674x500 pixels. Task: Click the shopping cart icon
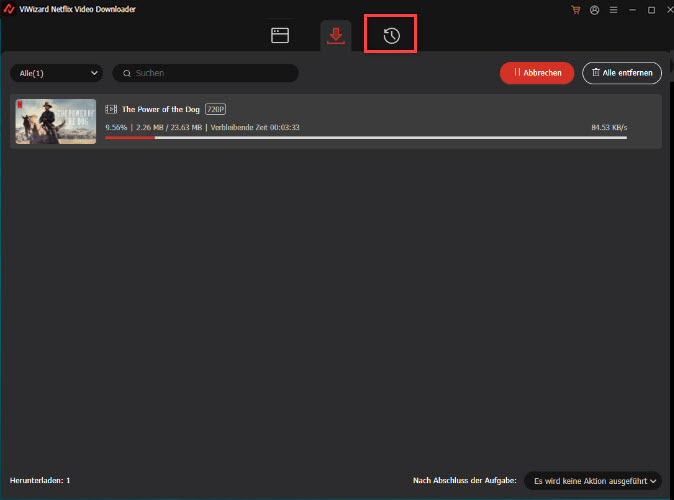(576, 10)
